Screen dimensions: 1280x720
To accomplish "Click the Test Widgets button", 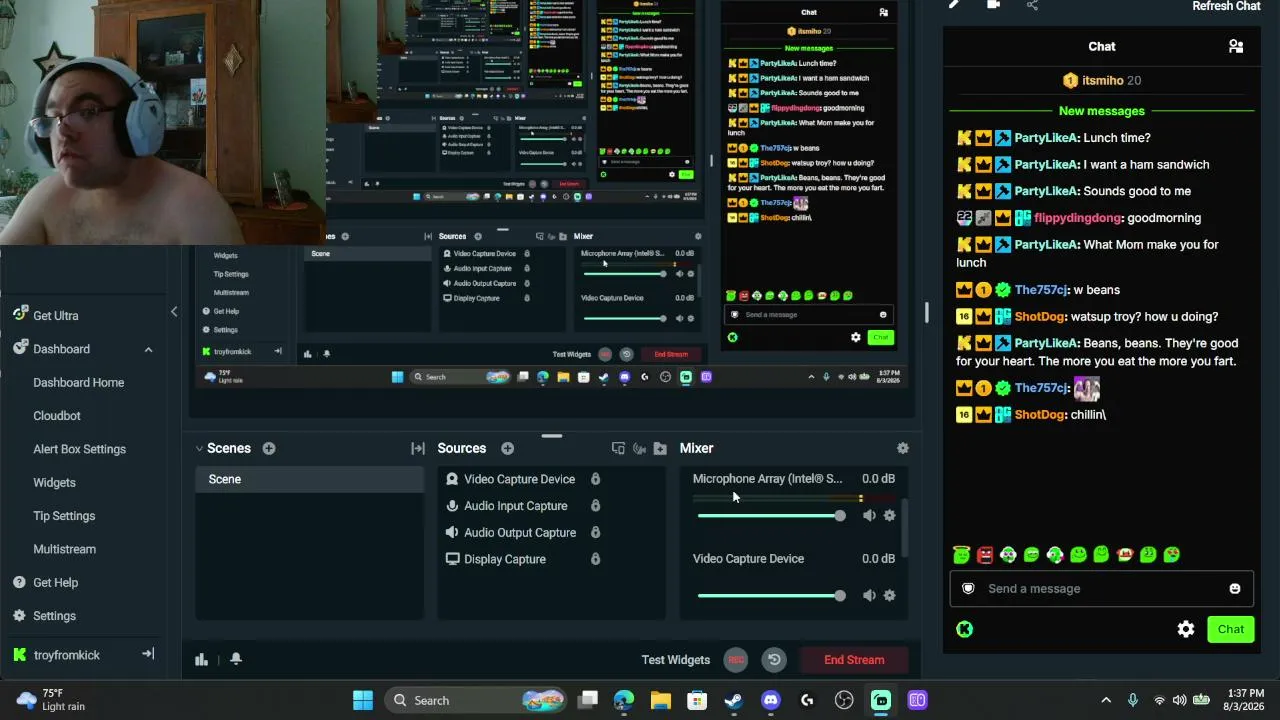I will pyautogui.click(x=676, y=660).
